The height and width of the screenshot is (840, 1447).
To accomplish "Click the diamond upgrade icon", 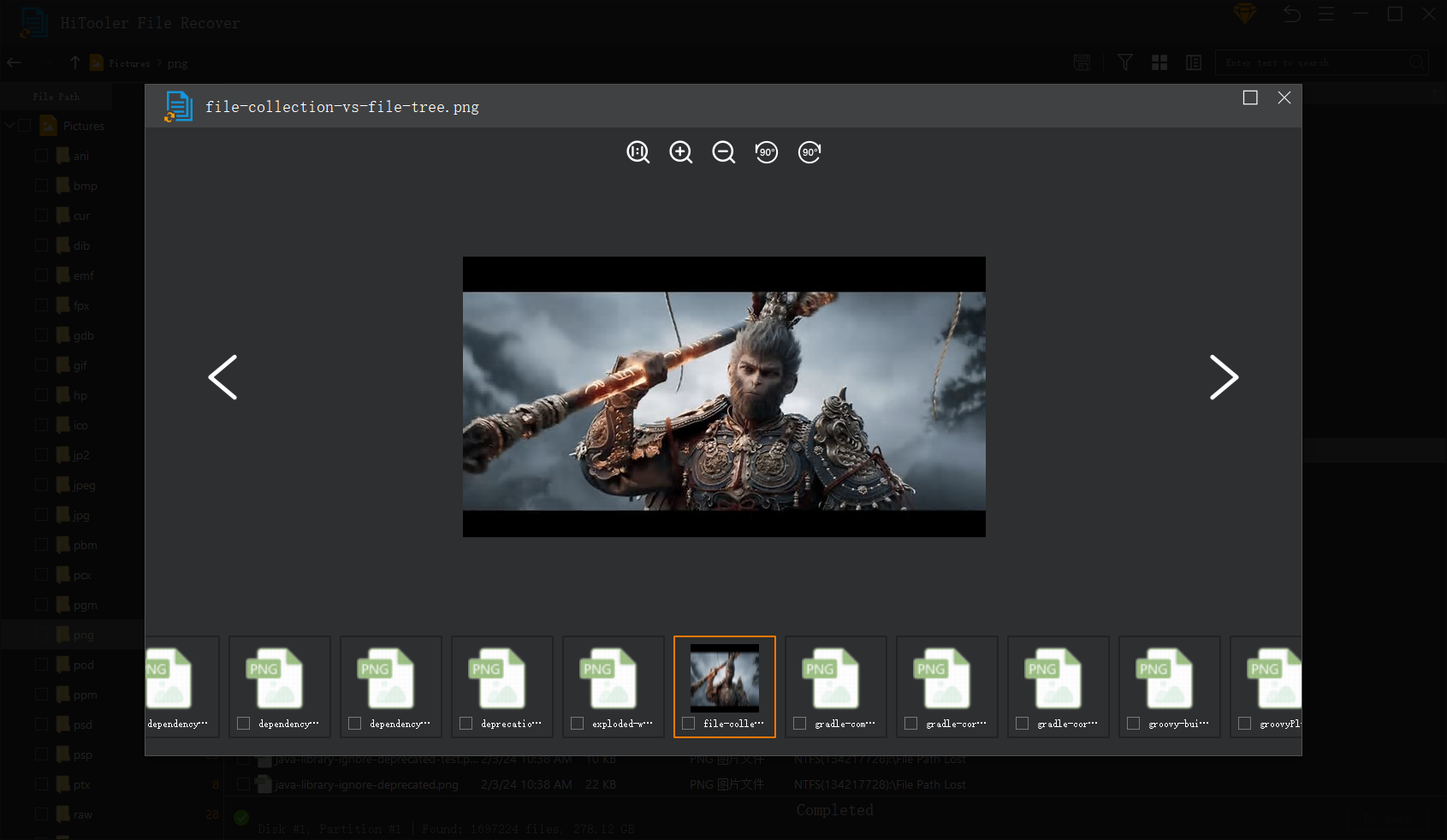I will point(1245,13).
